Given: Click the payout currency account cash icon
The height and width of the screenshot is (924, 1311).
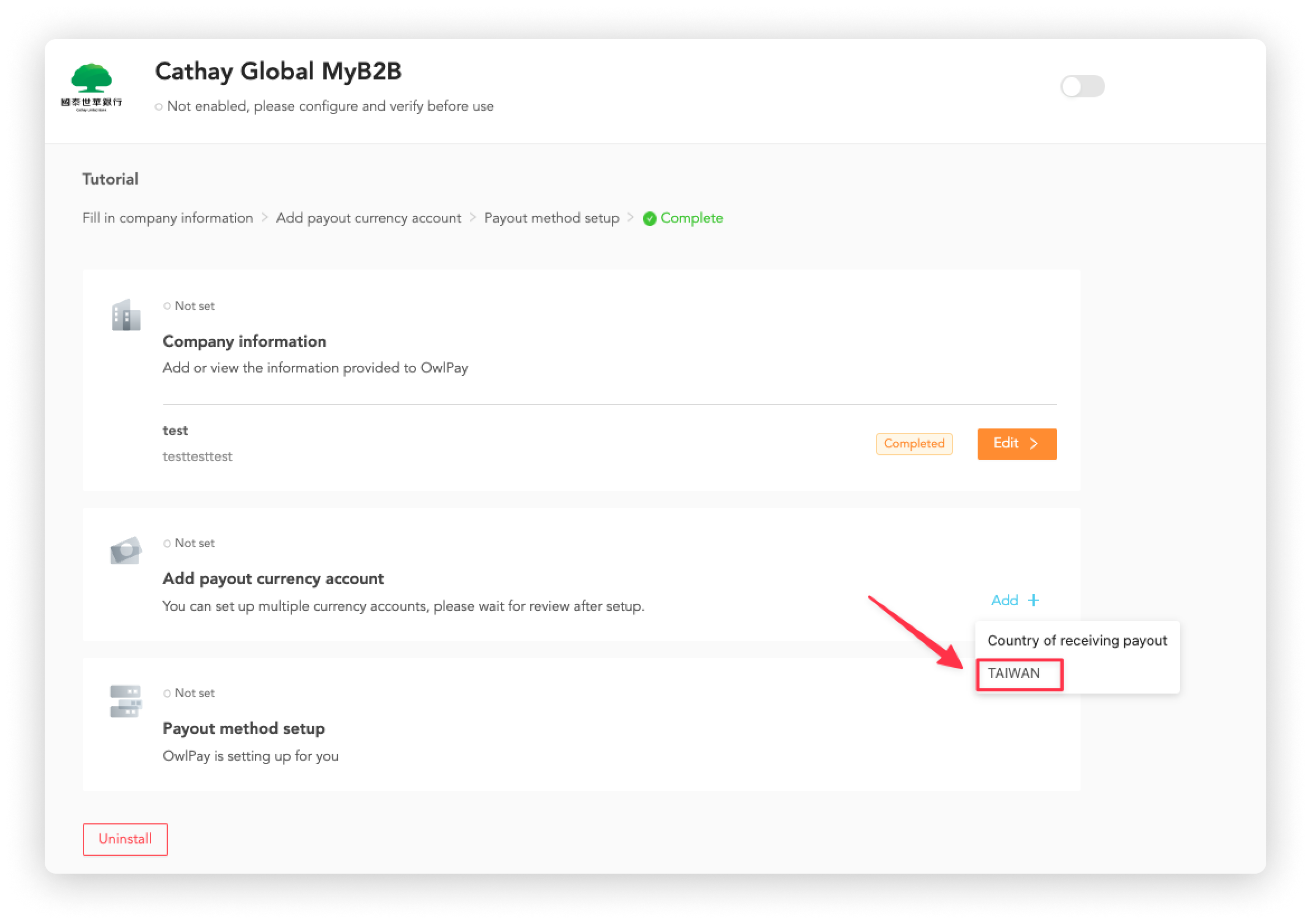Looking at the screenshot, I should click(x=126, y=550).
